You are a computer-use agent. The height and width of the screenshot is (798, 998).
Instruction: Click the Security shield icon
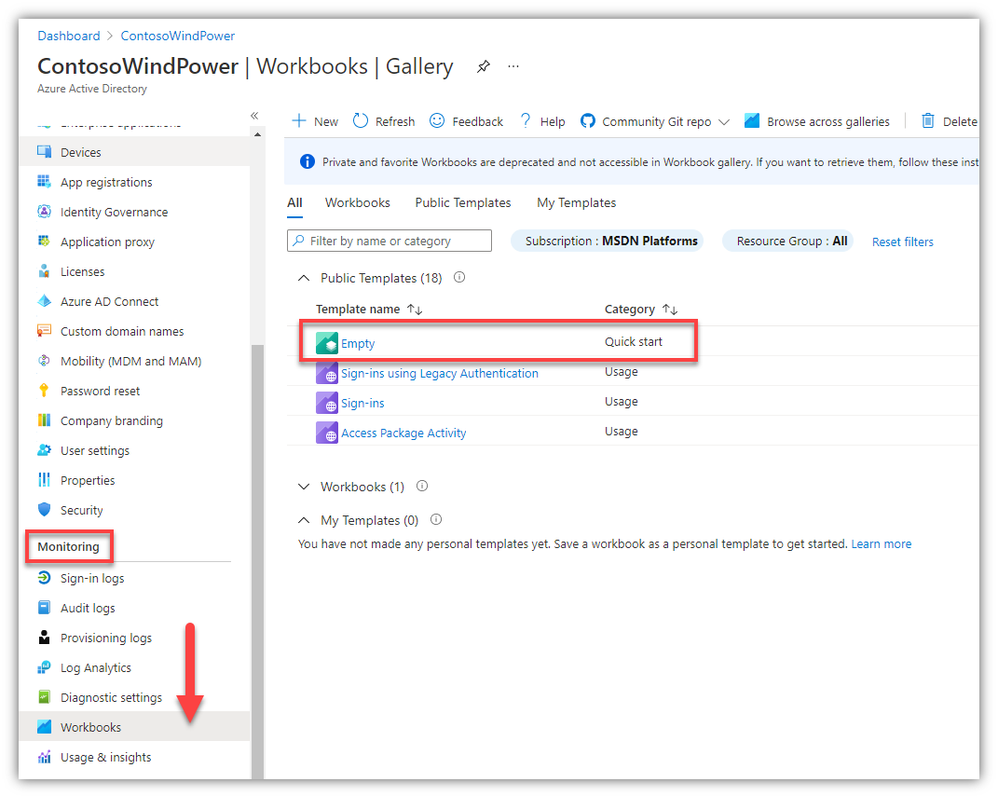44,510
